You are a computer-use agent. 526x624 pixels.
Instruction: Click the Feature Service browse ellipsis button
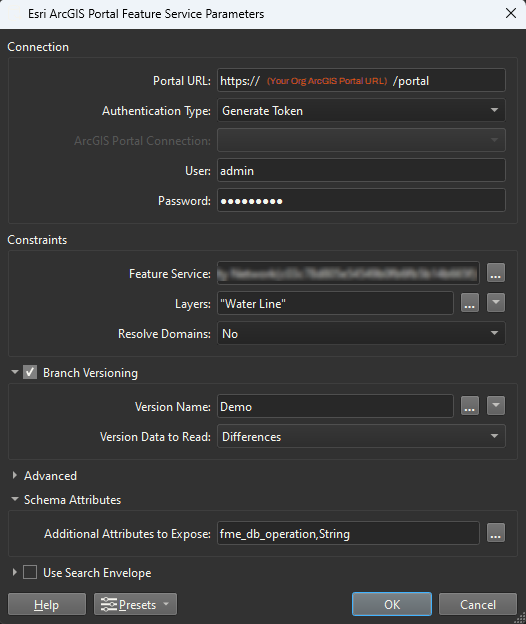(495, 273)
